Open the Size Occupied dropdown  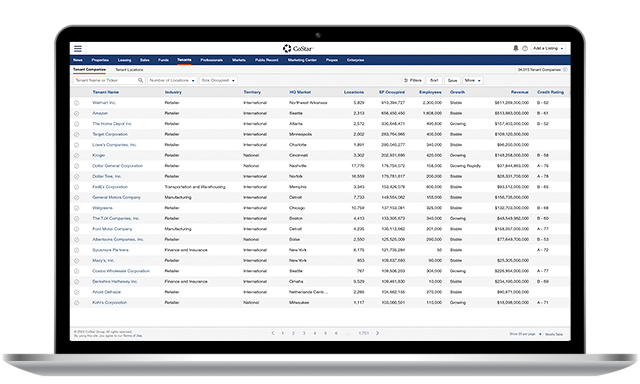click(218, 80)
